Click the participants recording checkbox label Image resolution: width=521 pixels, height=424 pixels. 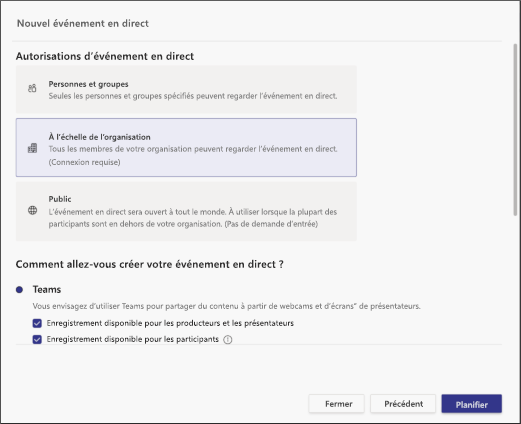pos(133,339)
